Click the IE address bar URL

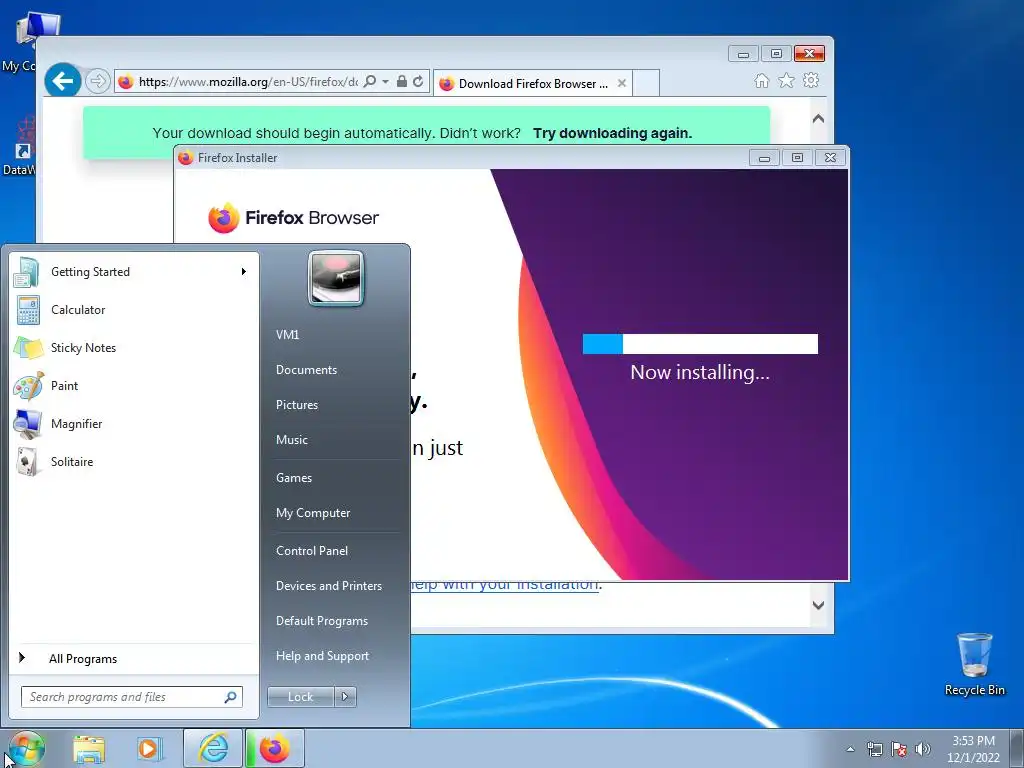(248, 82)
